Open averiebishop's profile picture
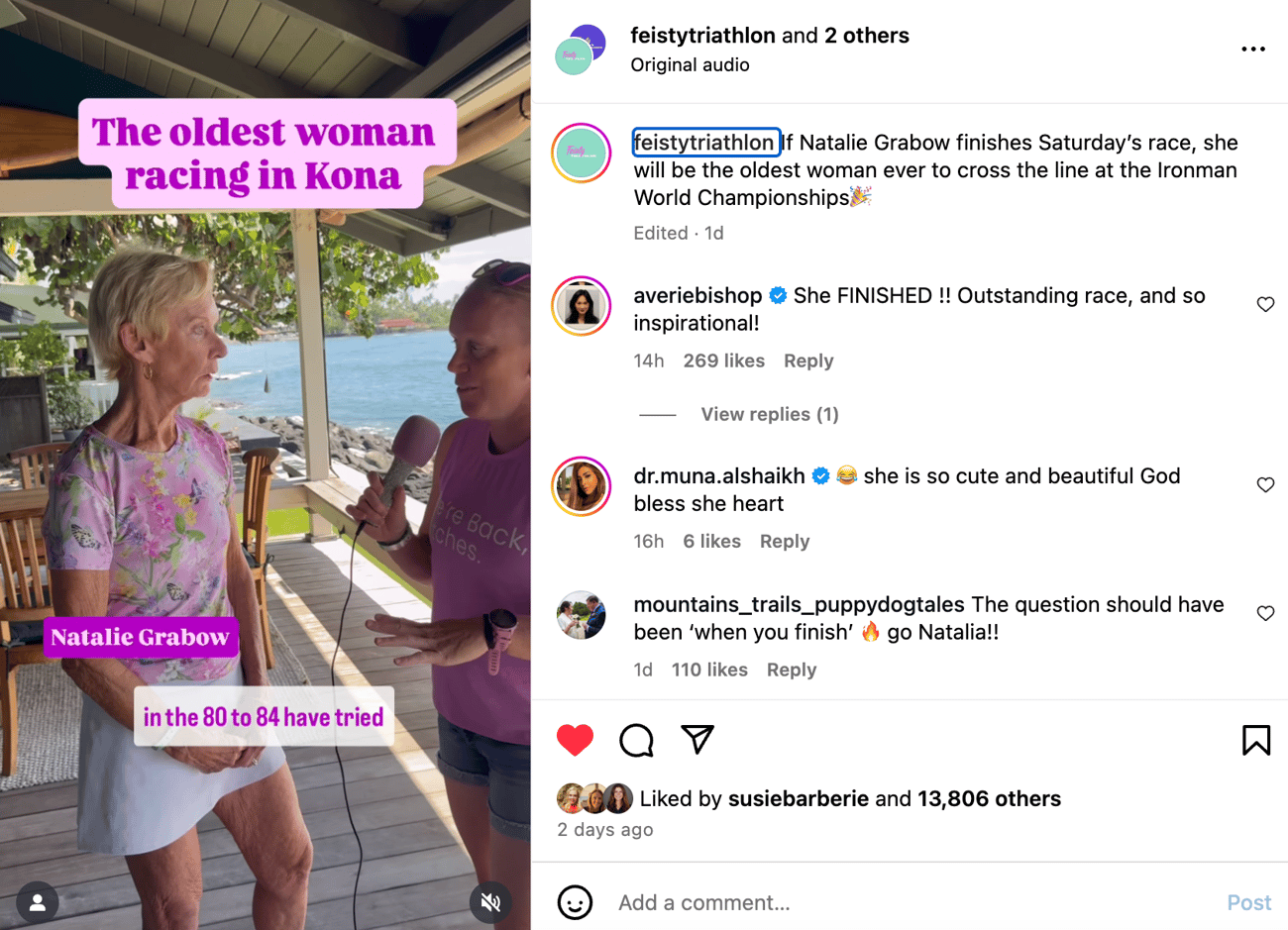 click(582, 306)
